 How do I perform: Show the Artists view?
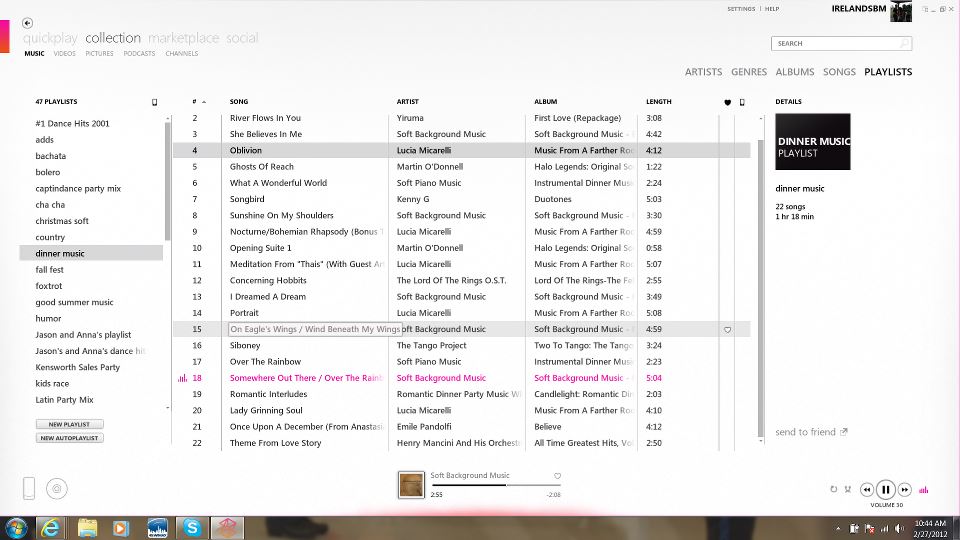point(703,72)
